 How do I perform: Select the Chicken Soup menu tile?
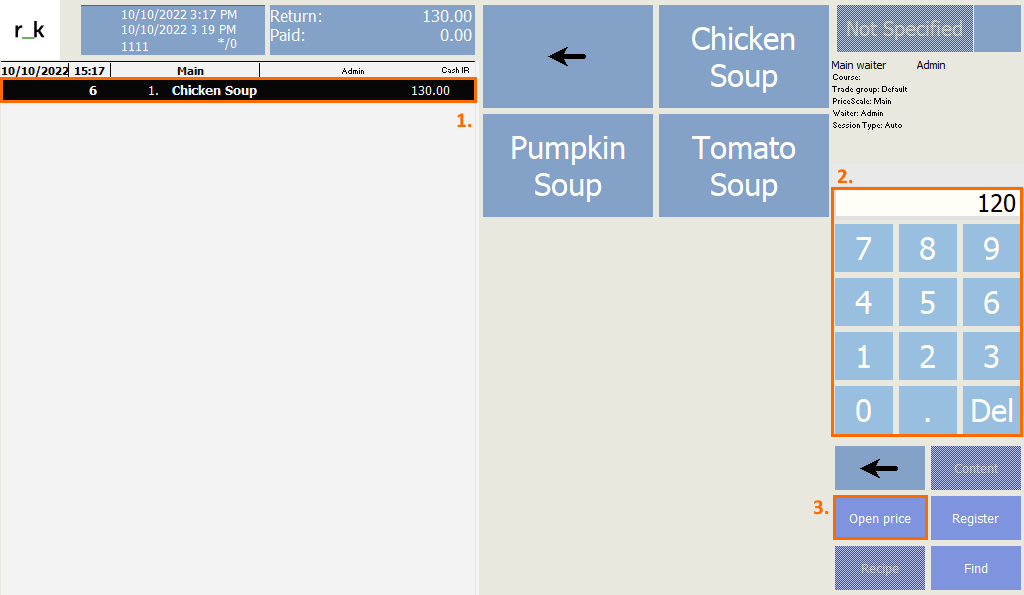coord(743,56)
